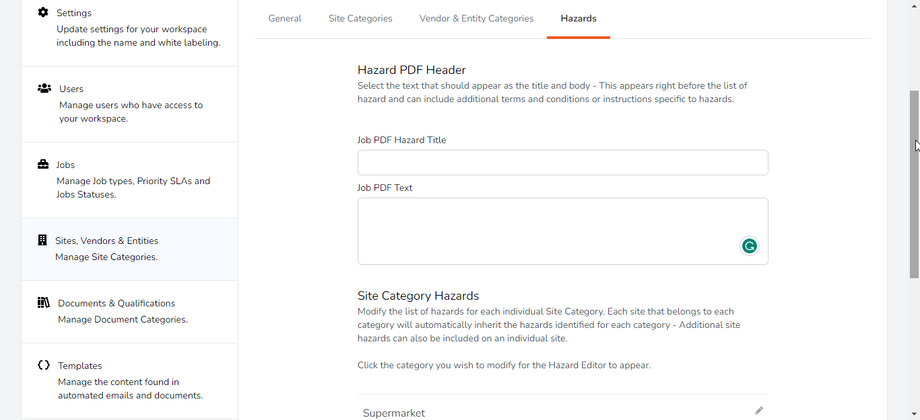Click the Users people icon
The image size is (920, 420).
44,88
